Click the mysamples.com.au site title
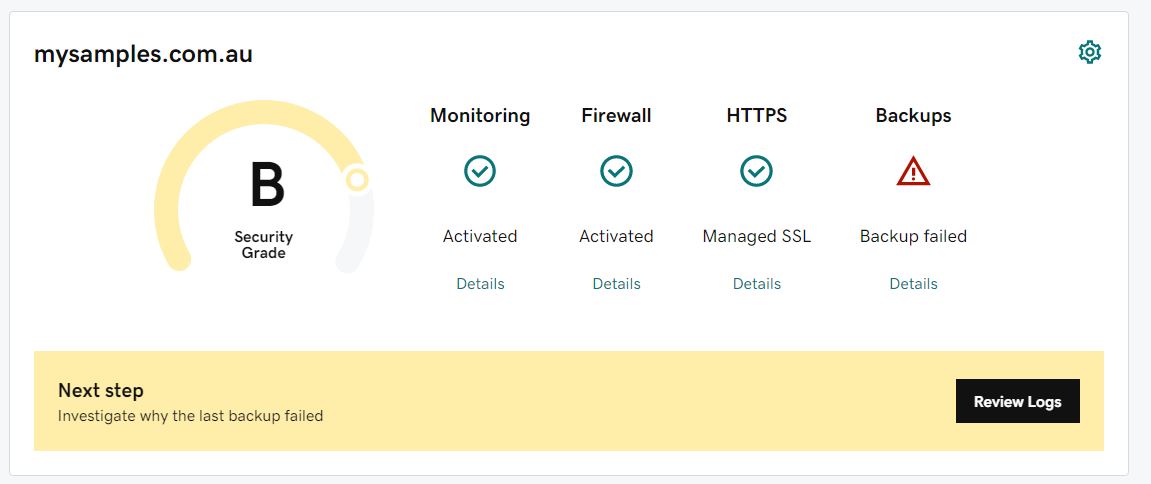The width and height of the screenshot is (1151, 484). pyautogui.click(x=143, y=55)
